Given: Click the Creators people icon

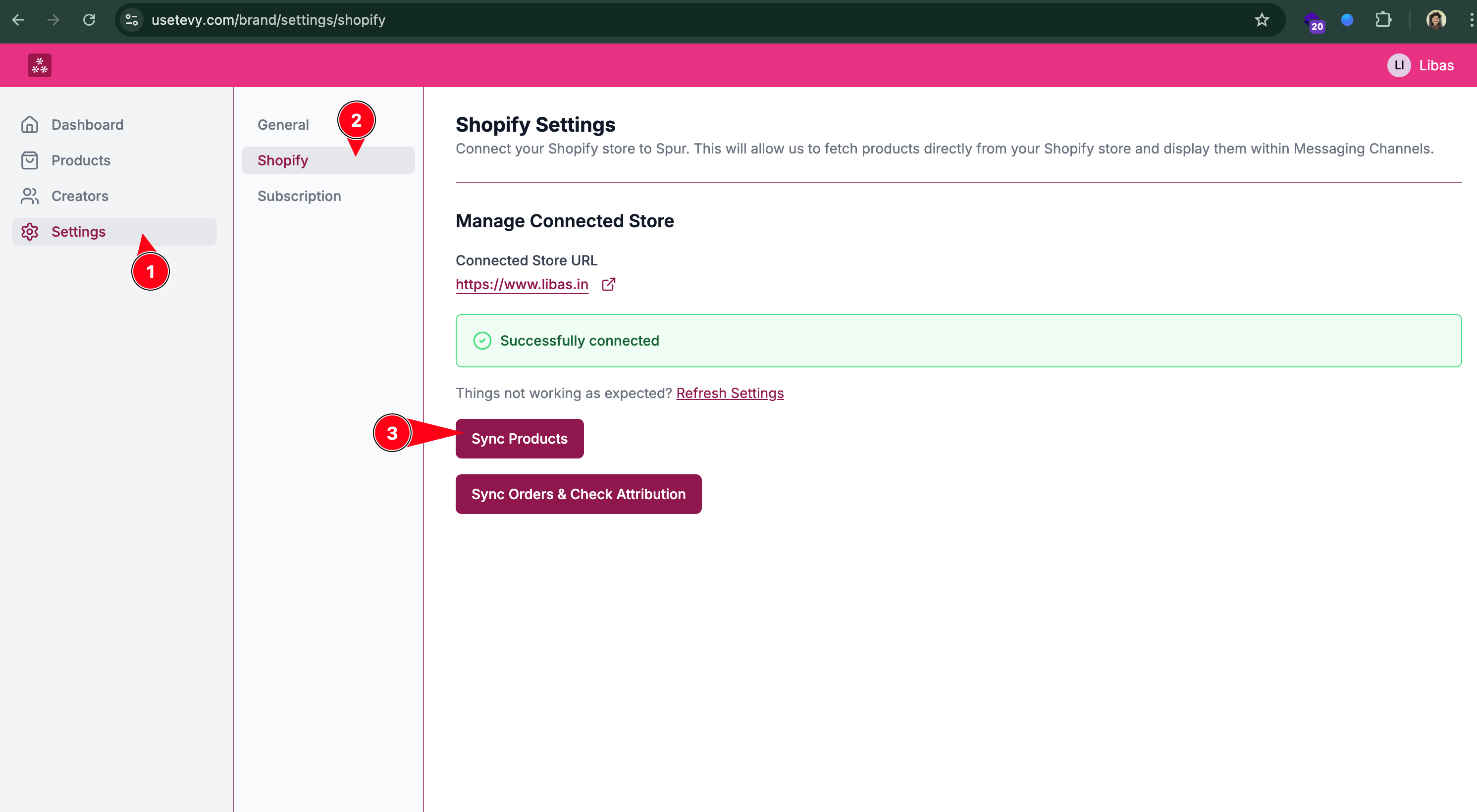Looking at the screenshot, I should (x=30, y=196).
